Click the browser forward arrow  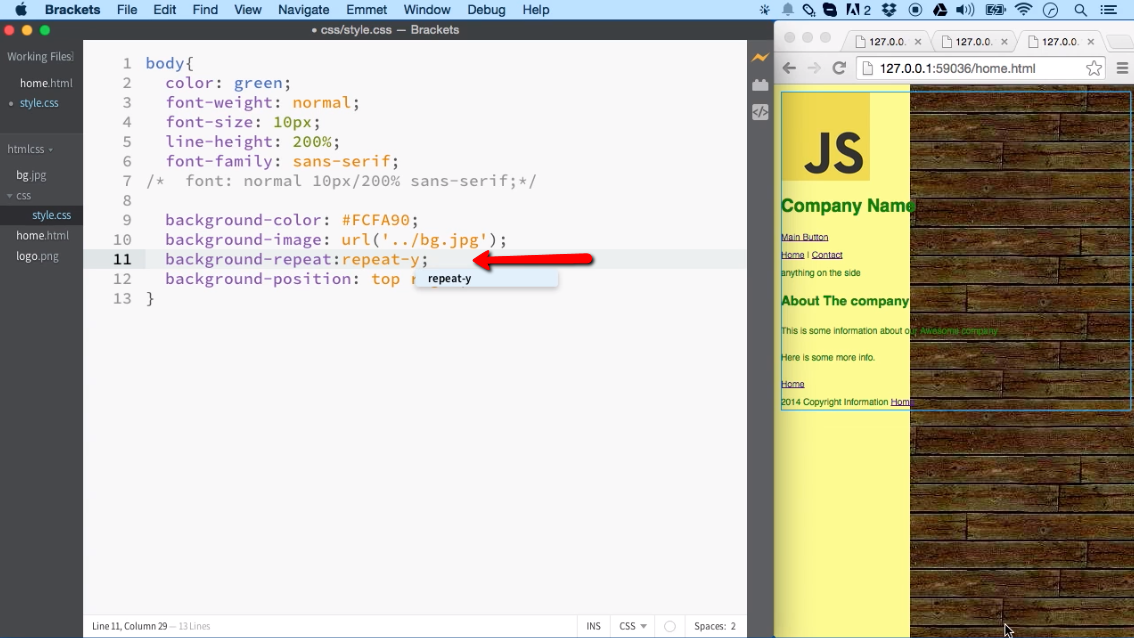click(814, 68)
